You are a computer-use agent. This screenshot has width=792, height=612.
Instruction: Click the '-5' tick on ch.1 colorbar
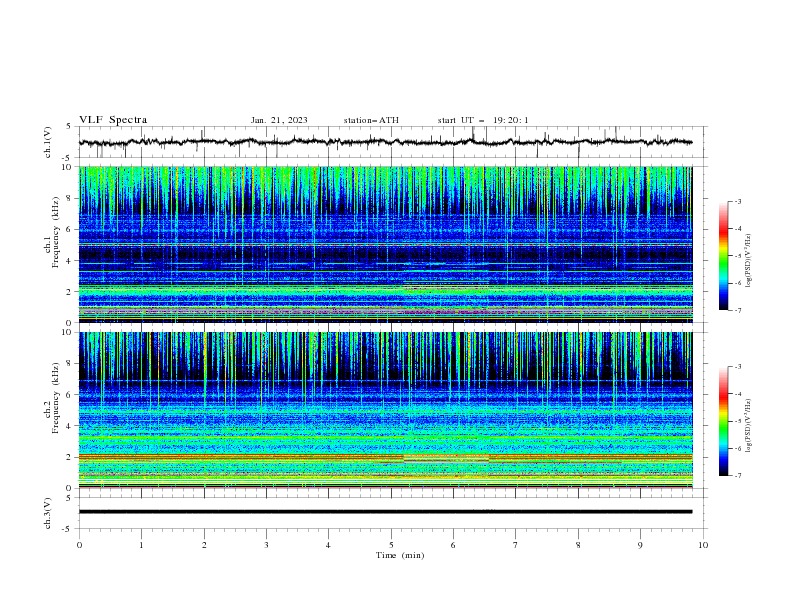coord(738,256)
